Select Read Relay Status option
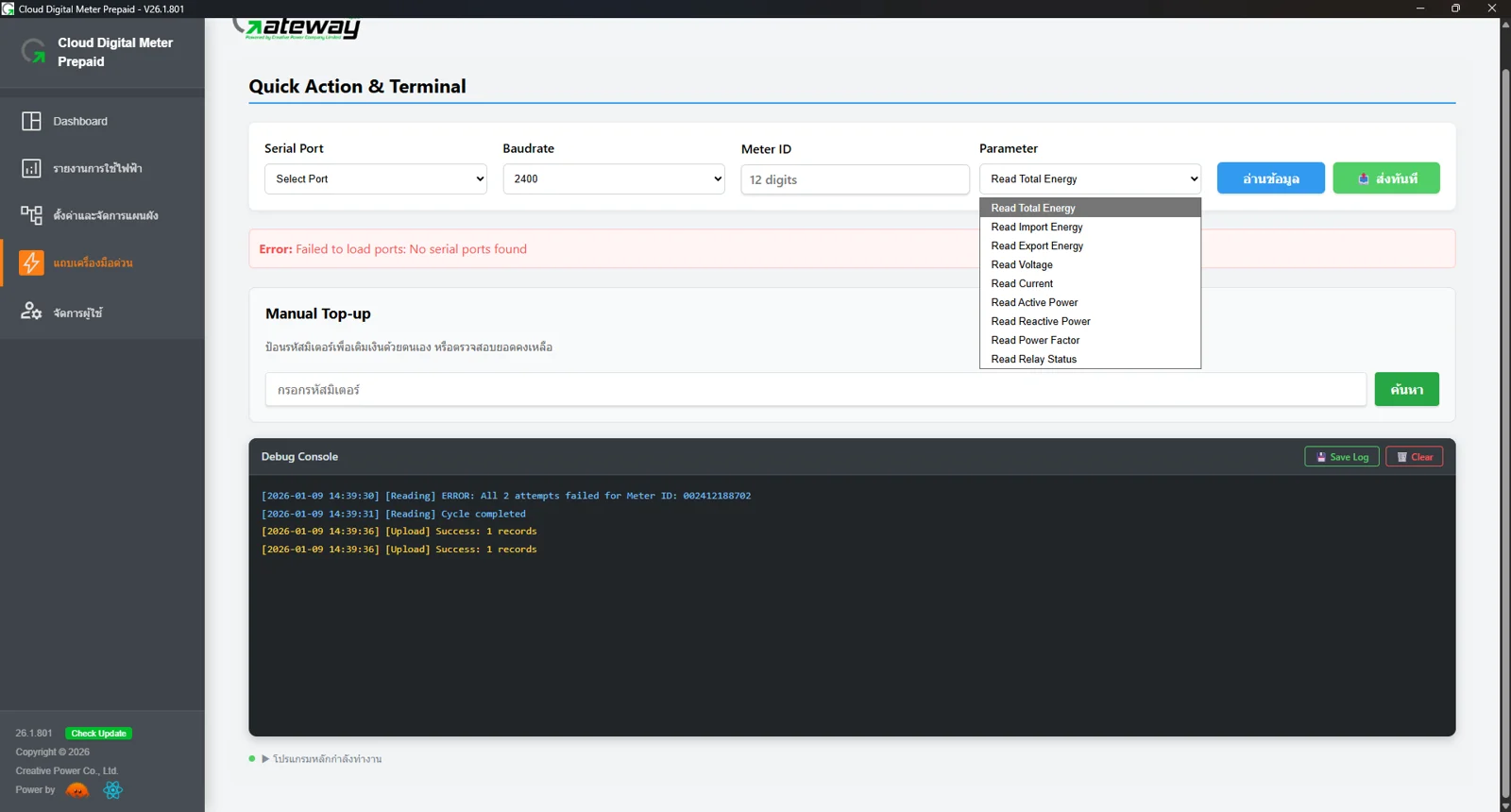Screen dimensions: 1511x812 [x=1090, y=359]
